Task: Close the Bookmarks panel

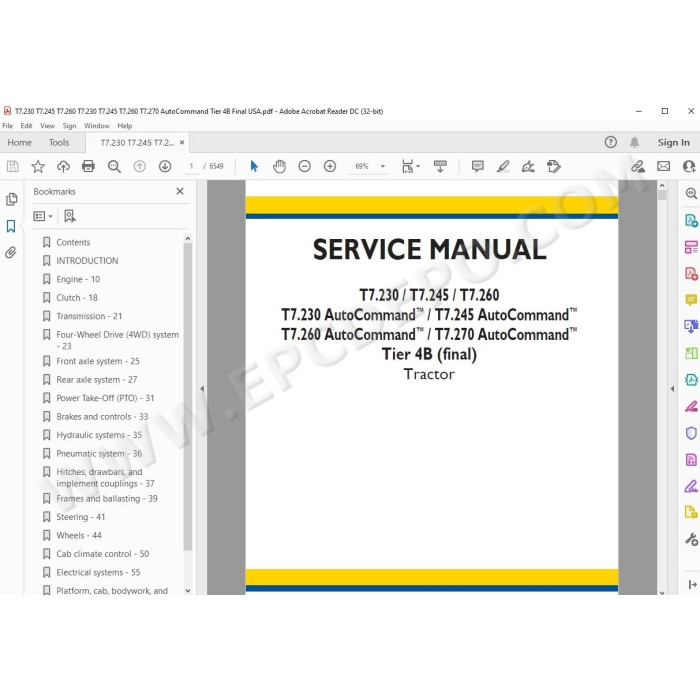Action: point(180,192)
